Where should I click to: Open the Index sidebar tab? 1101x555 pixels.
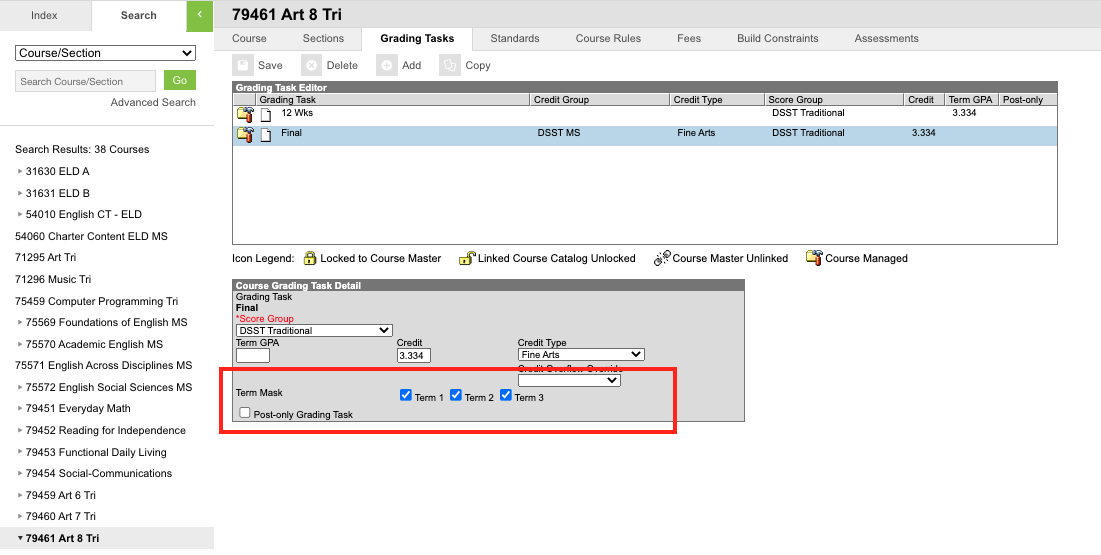click(x=44, y=15)
